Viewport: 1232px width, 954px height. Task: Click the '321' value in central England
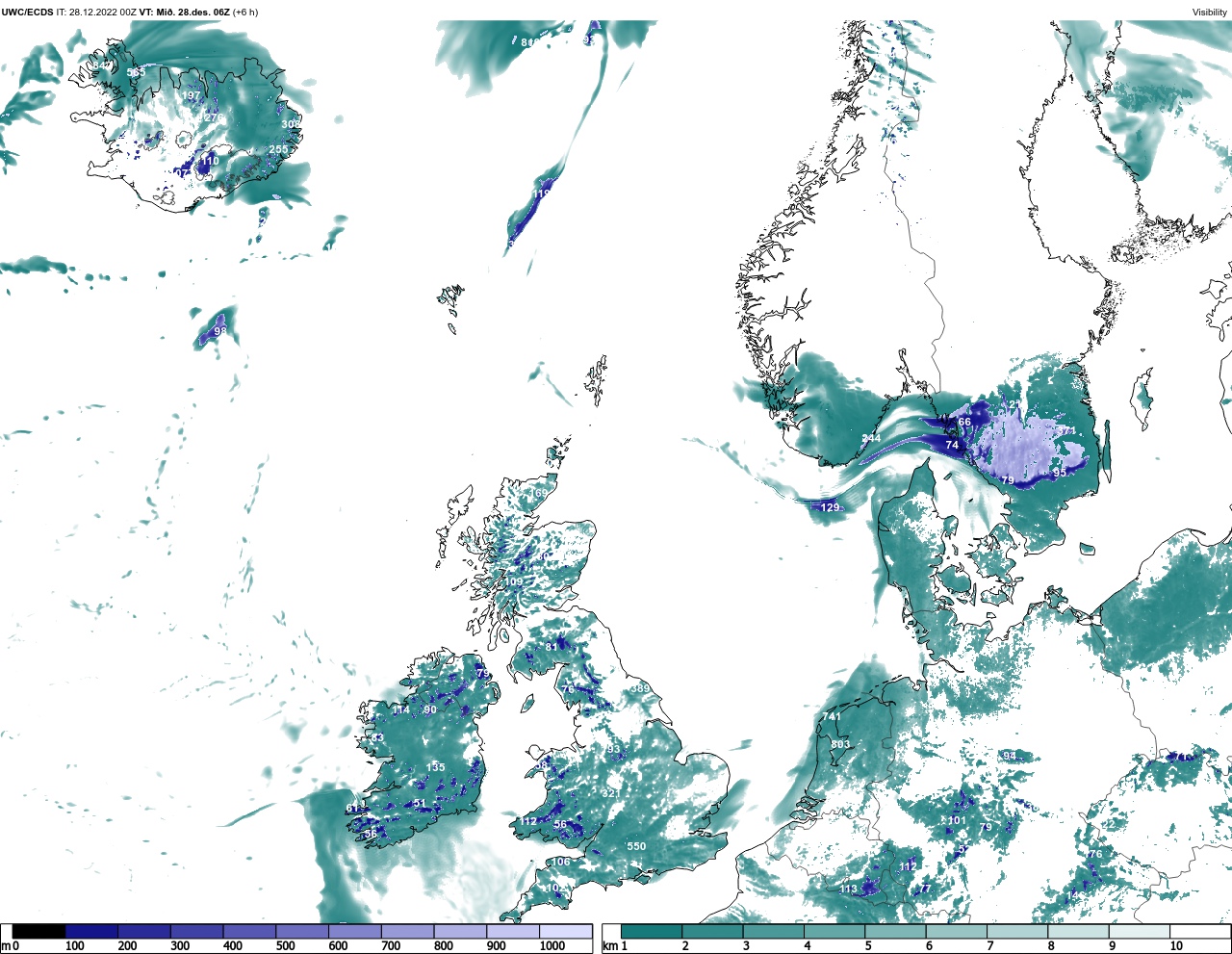click(610, 793)
